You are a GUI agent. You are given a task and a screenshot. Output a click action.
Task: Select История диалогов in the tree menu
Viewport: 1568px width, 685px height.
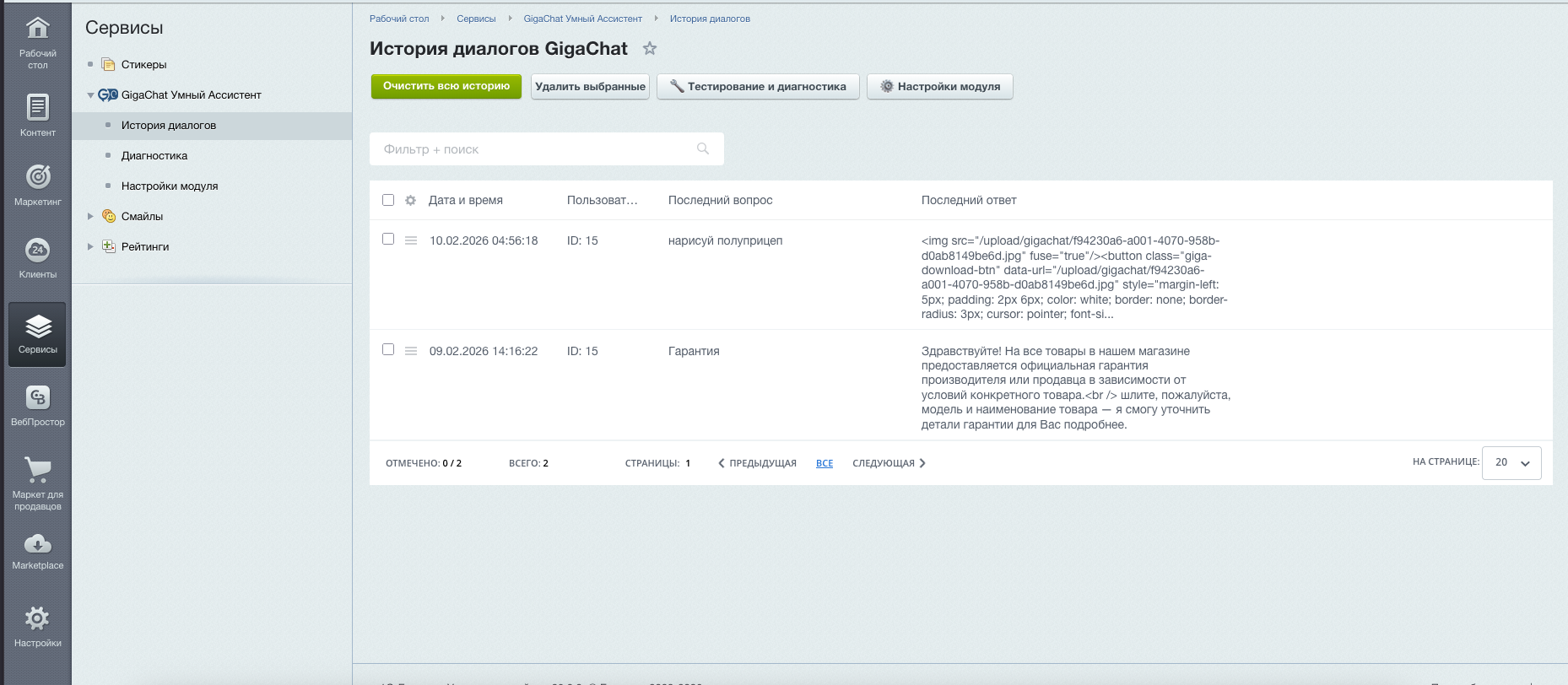[x=168, y=125]
